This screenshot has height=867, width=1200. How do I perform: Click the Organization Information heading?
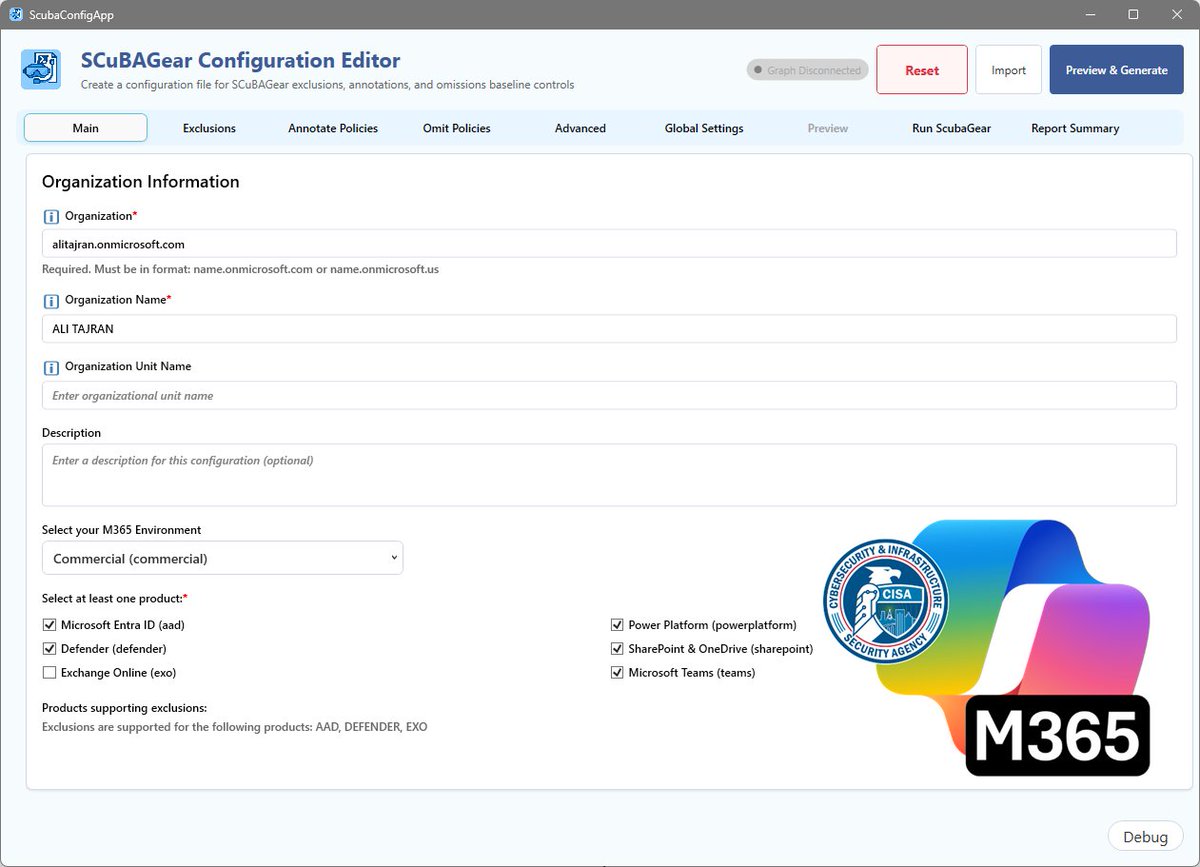[141, 182]
